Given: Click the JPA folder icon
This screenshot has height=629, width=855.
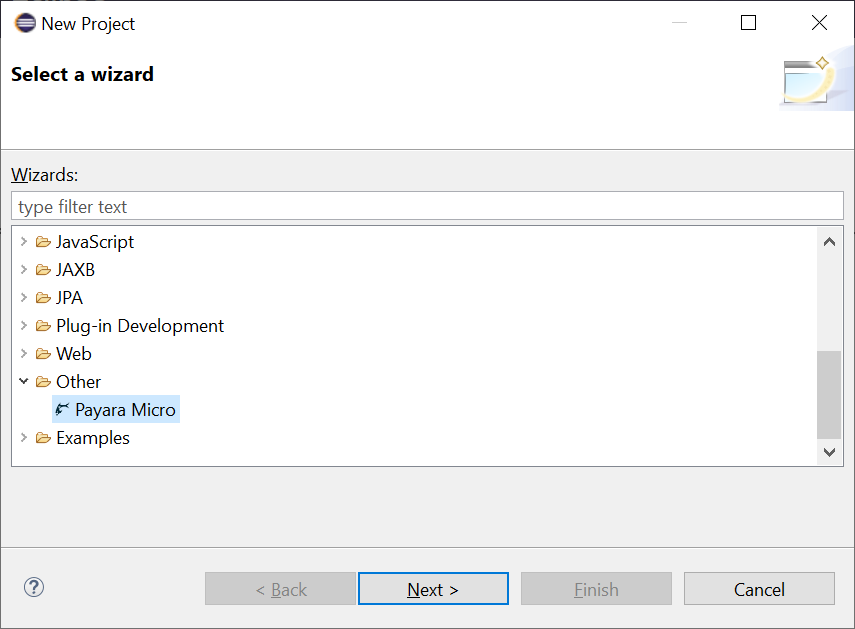Looking at the screenshot, I should [43, 298].
